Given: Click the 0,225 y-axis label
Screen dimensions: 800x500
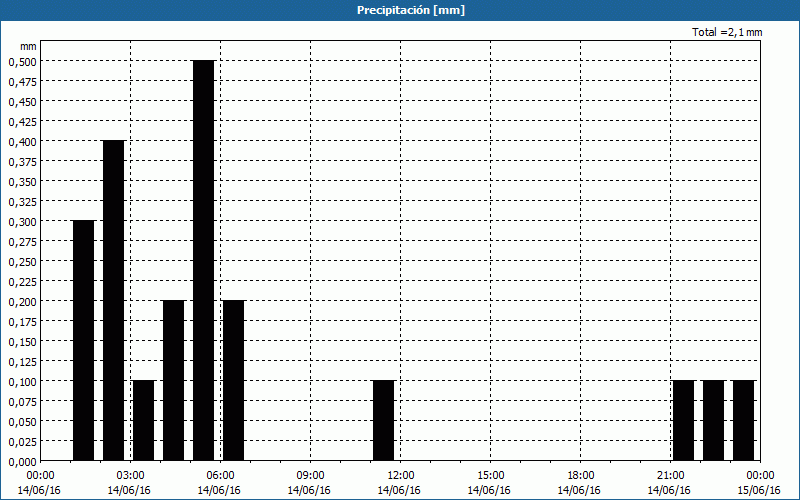Looking at the screenshot, I should tap(22, 282).
